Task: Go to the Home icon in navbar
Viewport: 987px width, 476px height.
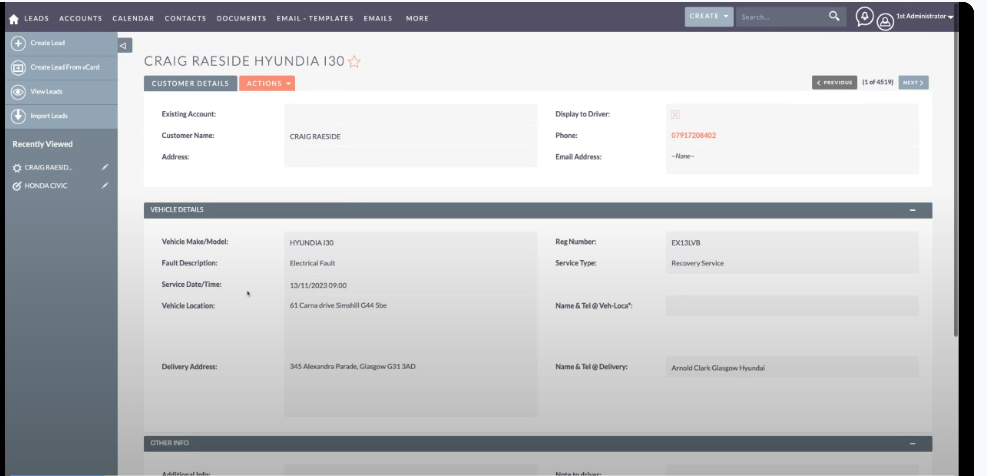Action: tap(14, 19)
